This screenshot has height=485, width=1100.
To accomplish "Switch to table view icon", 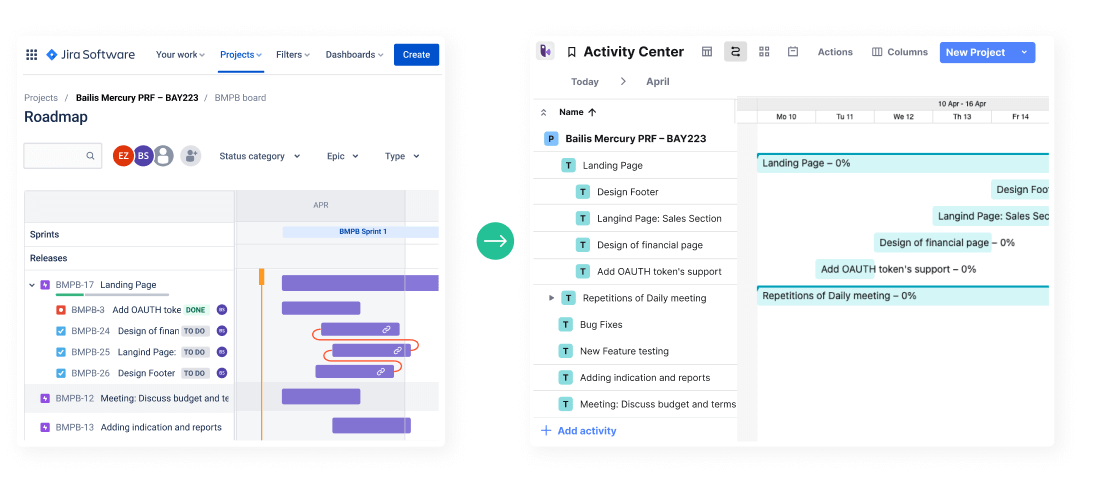I will [x=707, y=51].
